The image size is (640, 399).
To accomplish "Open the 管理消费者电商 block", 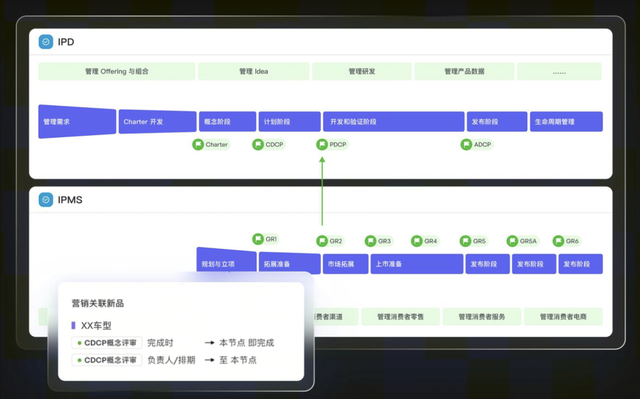I will [x=563, y=317].
